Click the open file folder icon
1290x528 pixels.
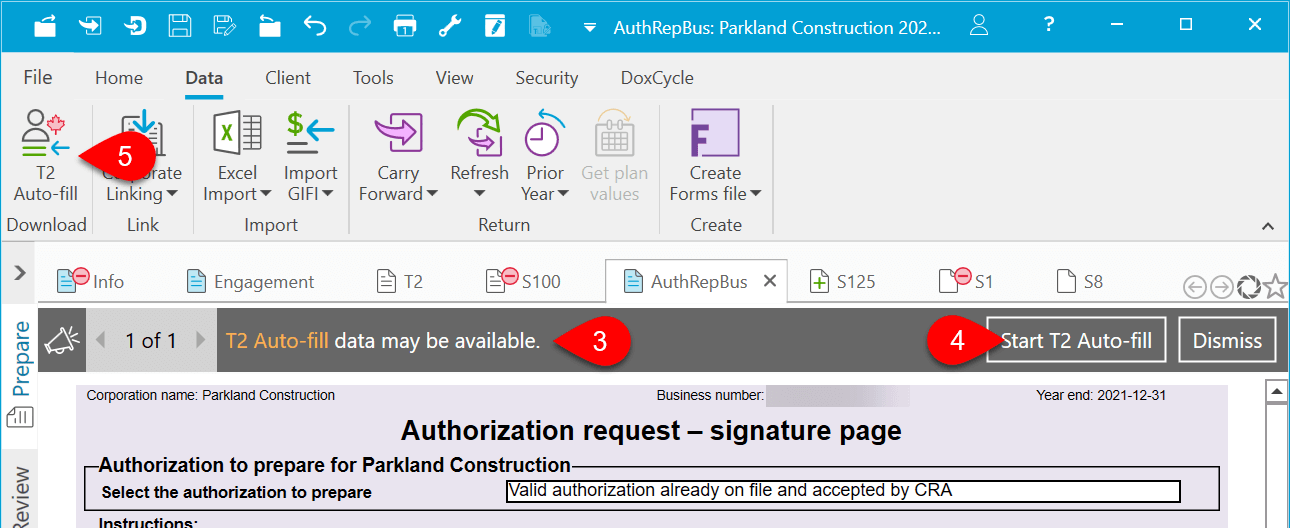point(44,26)
